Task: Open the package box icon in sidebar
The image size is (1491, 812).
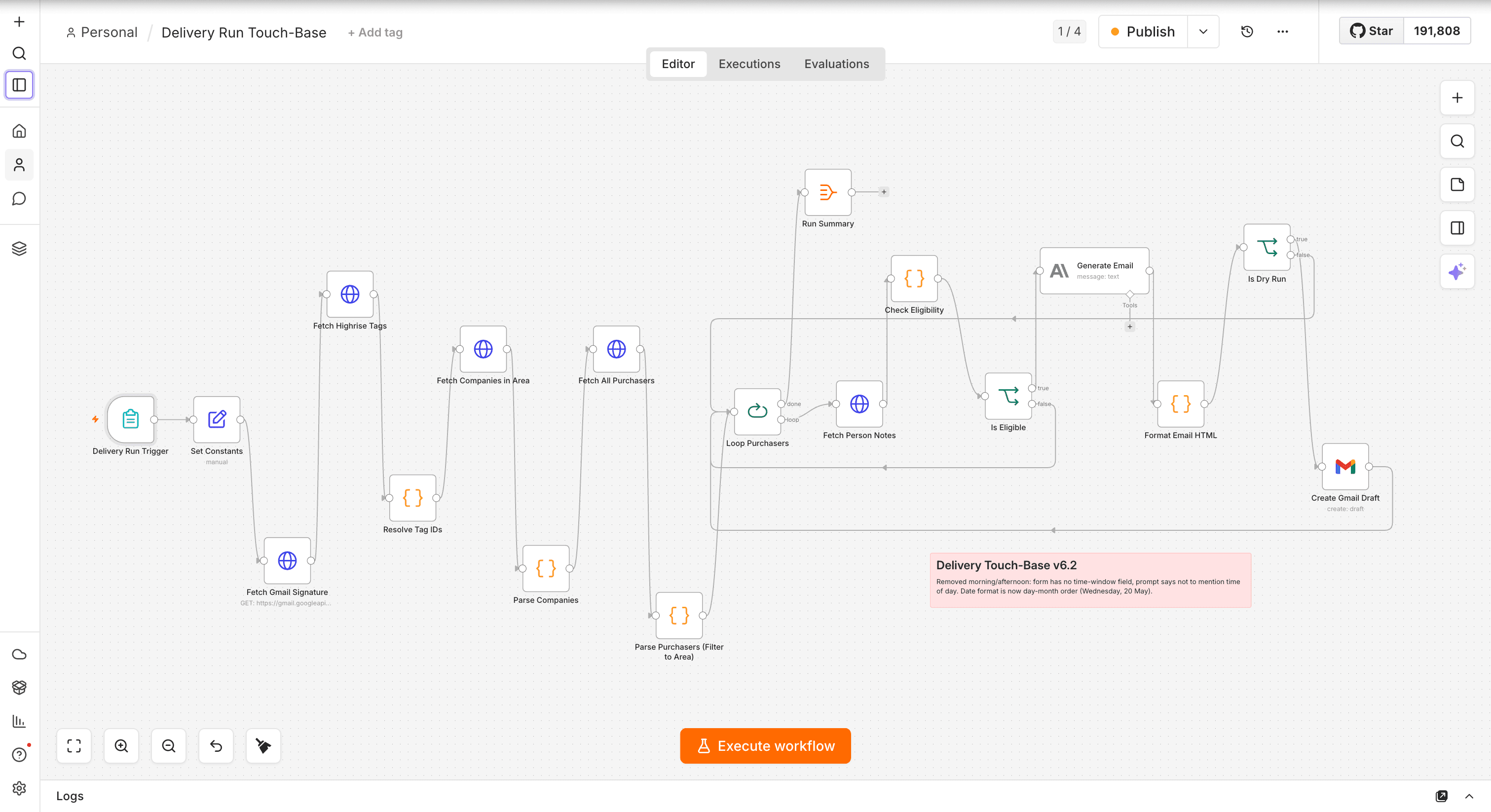Action: [x=19, y=687]
